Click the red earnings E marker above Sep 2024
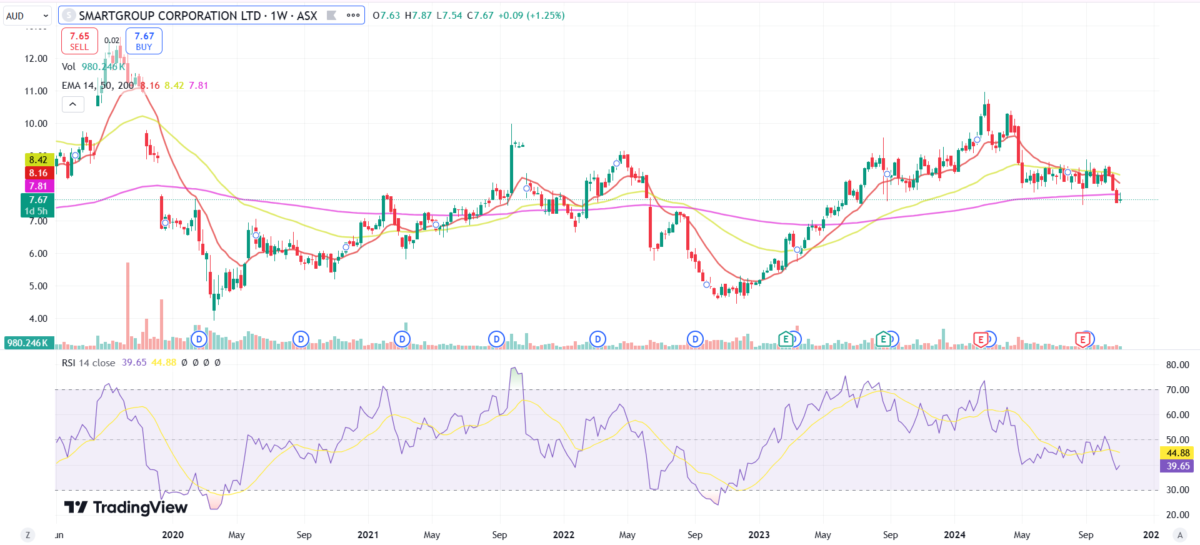This screenshot has width=1200, height=545. (1082, 340)
